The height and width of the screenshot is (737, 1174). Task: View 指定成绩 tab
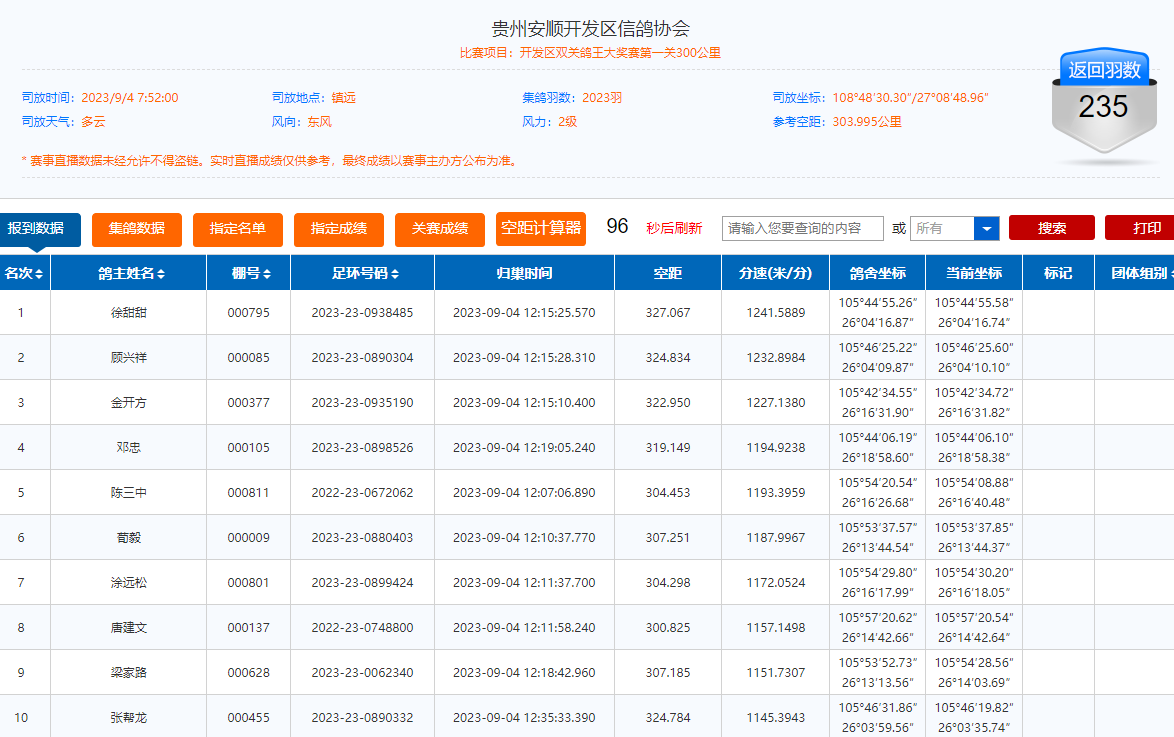(338, 229)
